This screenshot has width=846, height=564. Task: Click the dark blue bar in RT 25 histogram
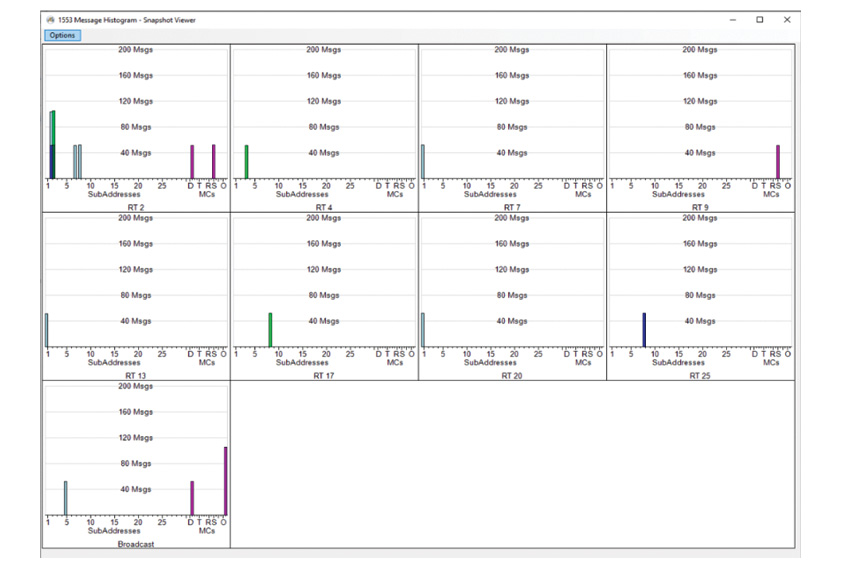644,329
